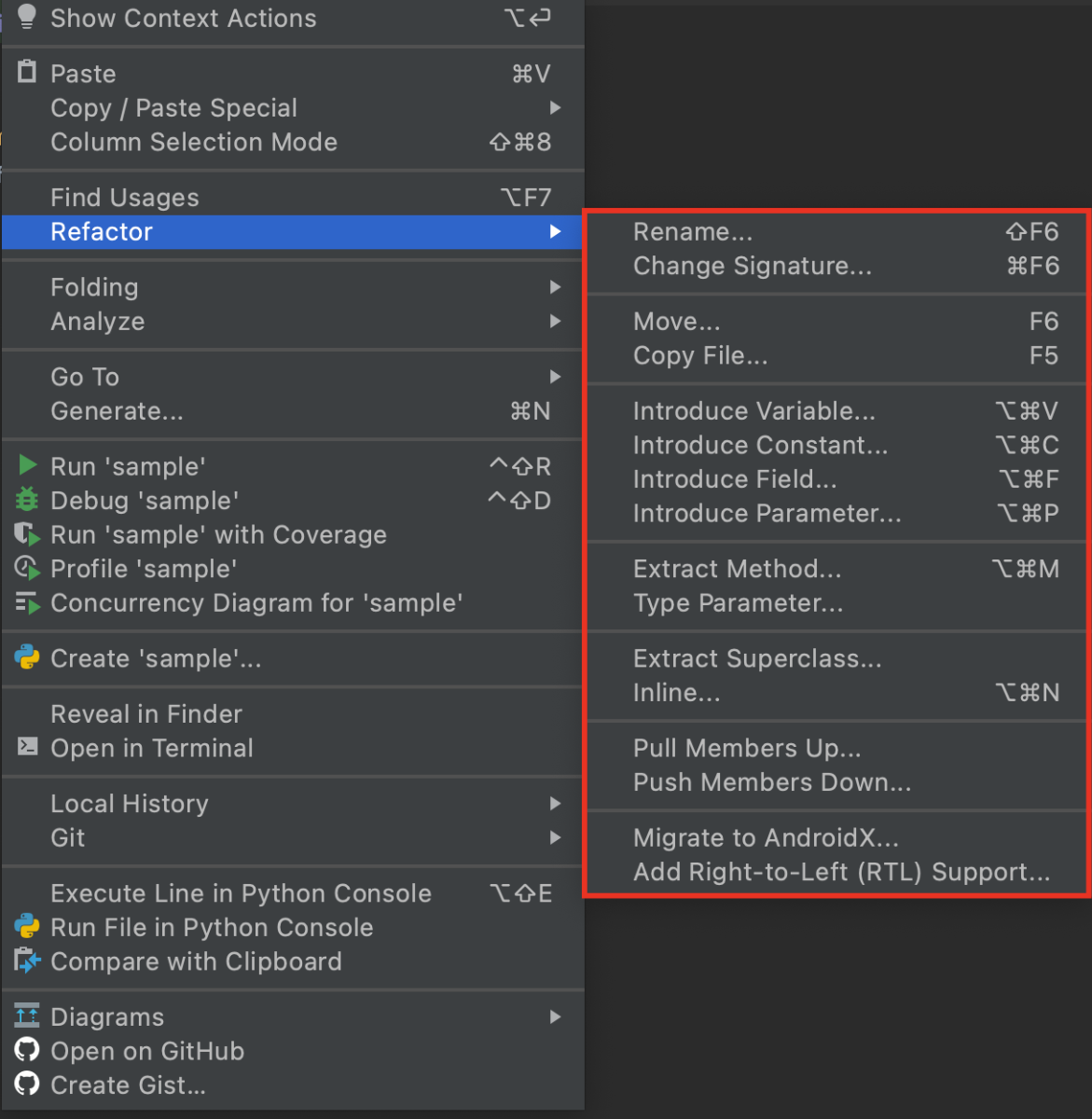Expand the Folding submenu arrow
Screen dimensions: 1092x1119
(x=555, y=286)
